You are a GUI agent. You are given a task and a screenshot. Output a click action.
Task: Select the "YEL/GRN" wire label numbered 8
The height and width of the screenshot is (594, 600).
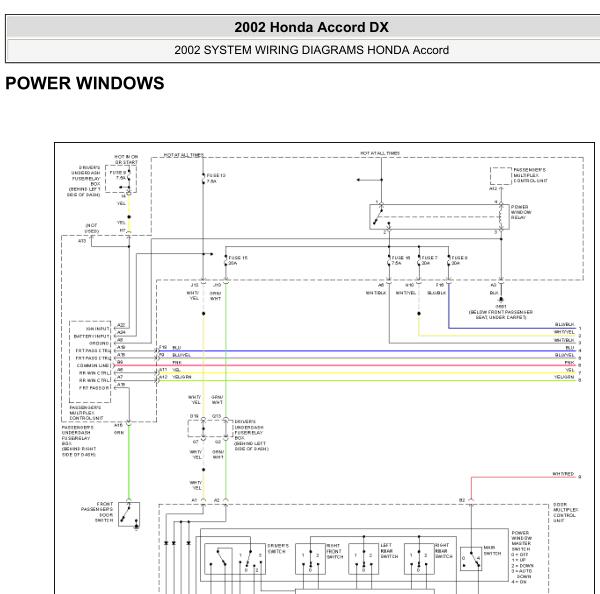coord(564,377)
